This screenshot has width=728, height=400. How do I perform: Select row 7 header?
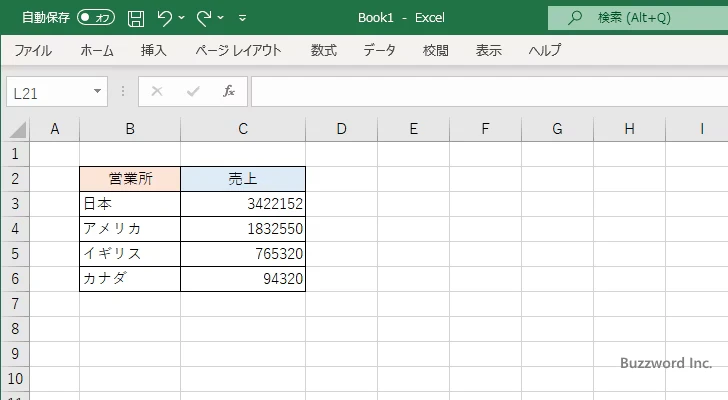[x=15, y=304]
